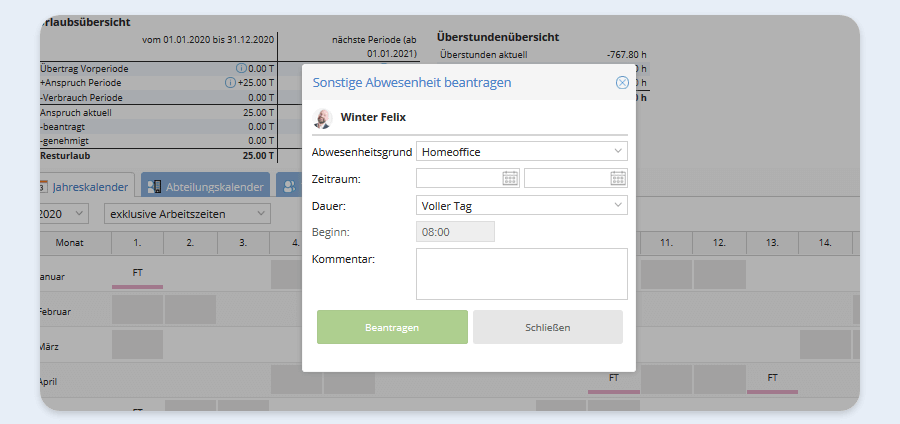Open the start date calendar picker icon

pyautogui.click(x=510, y=178)
